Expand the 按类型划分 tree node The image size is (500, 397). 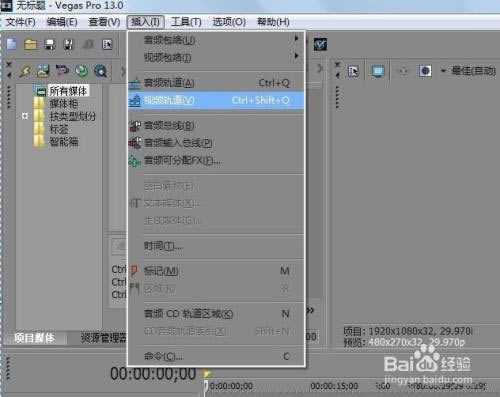(x=25, y=116)
